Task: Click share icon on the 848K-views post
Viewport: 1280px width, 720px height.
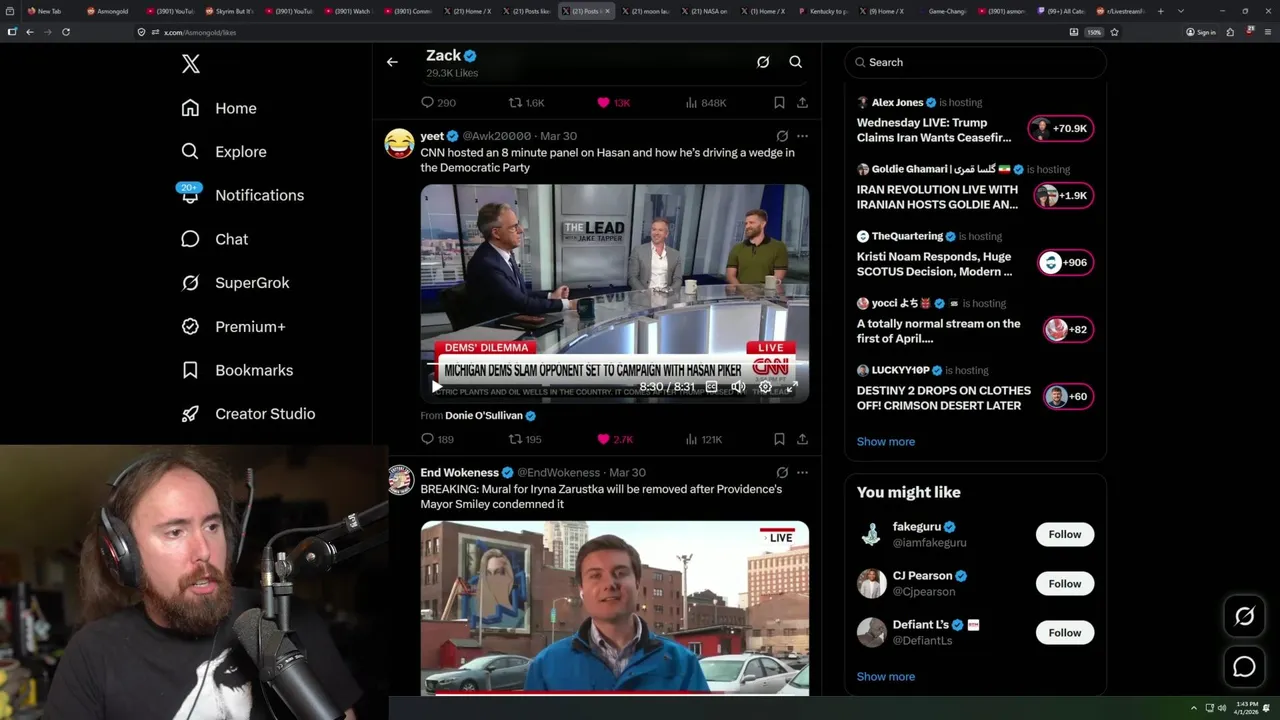Action: tap(802, 102)
